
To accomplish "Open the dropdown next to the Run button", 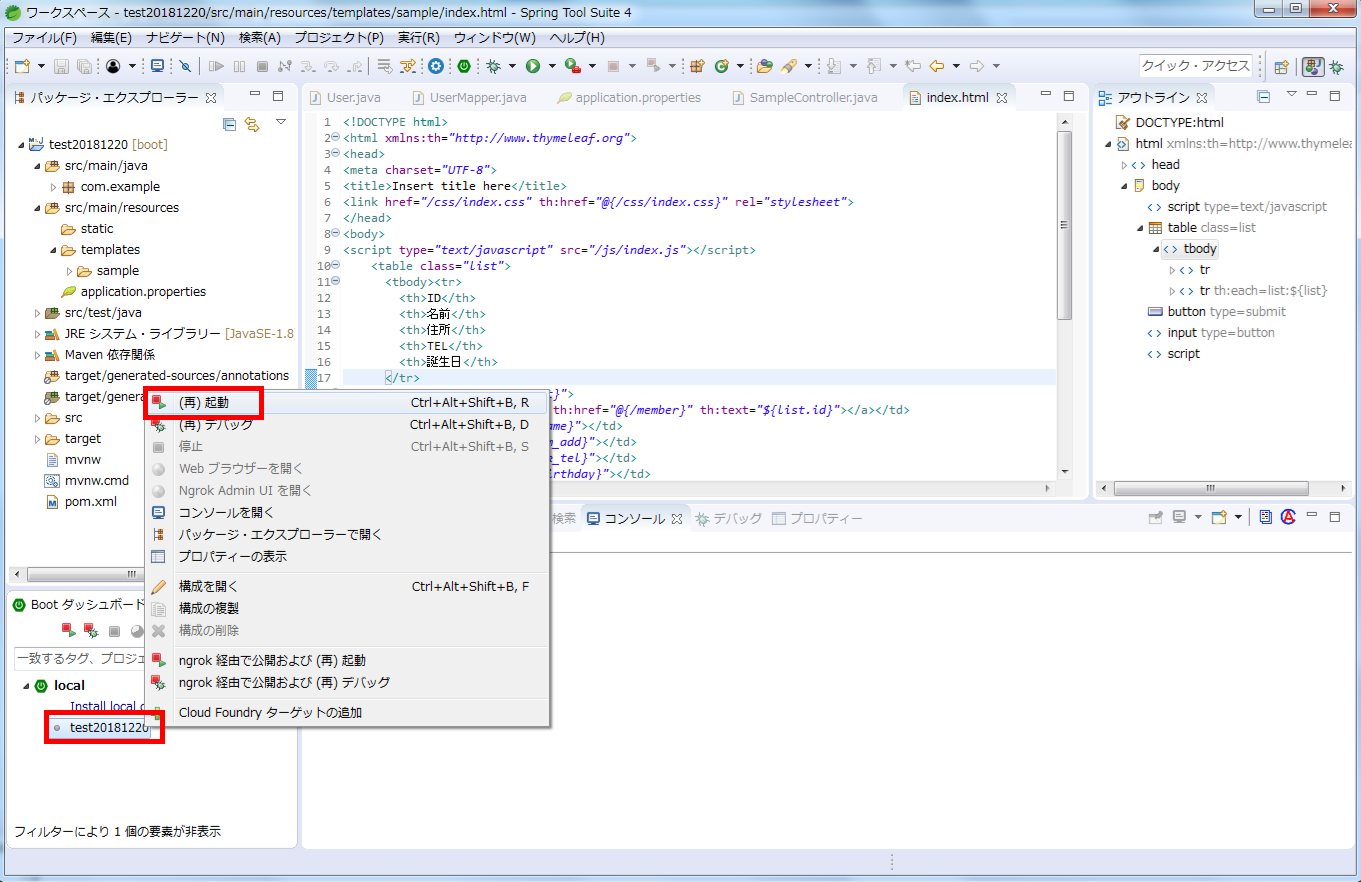I will (x=551, y=66).
